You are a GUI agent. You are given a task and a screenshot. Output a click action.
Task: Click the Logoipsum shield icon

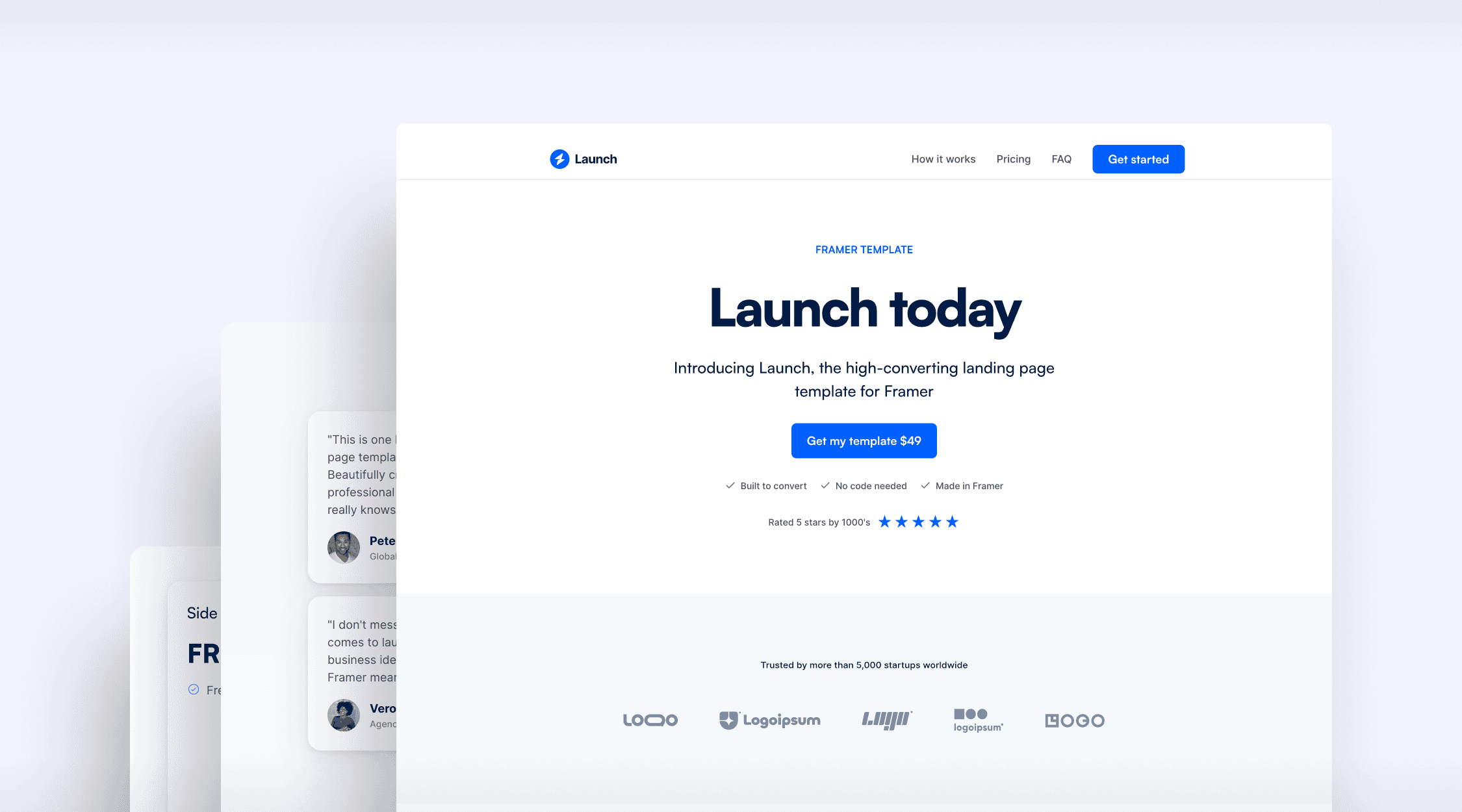tap(726, 720)
